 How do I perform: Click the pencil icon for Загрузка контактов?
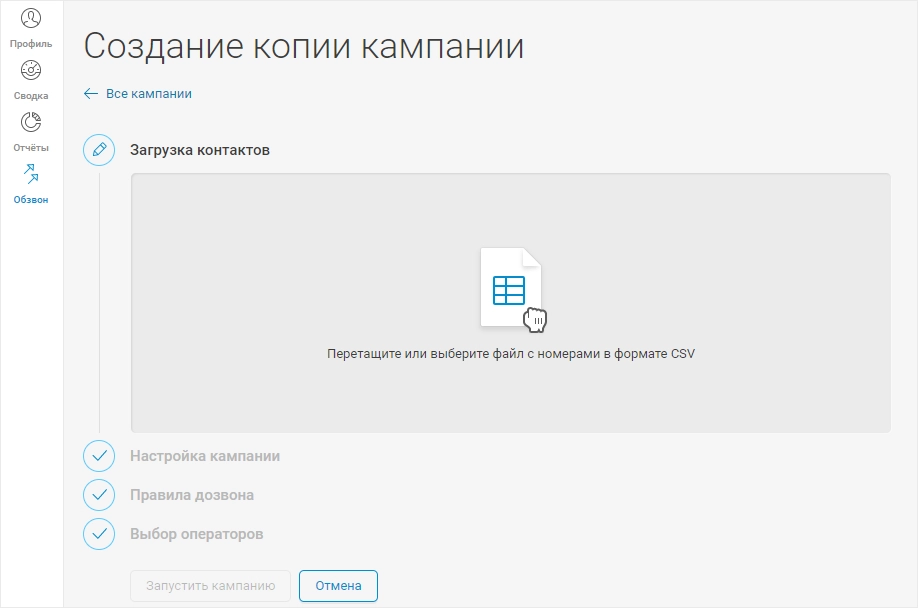coord(99,150)
